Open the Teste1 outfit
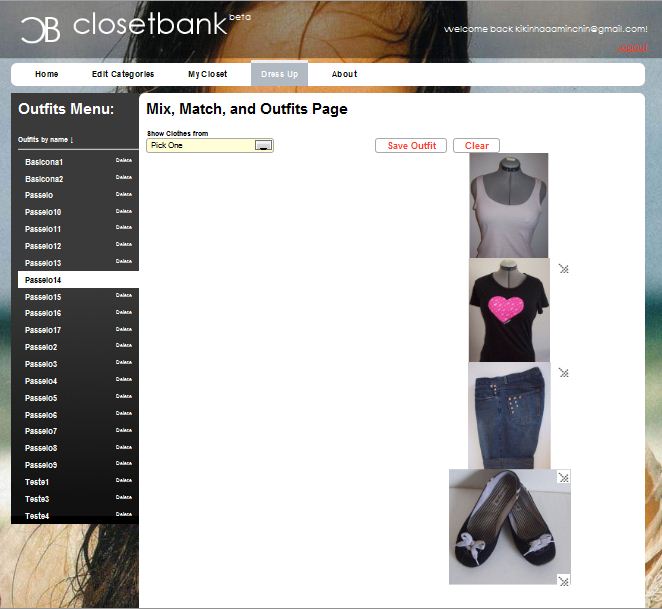 [x=37, y=482]
